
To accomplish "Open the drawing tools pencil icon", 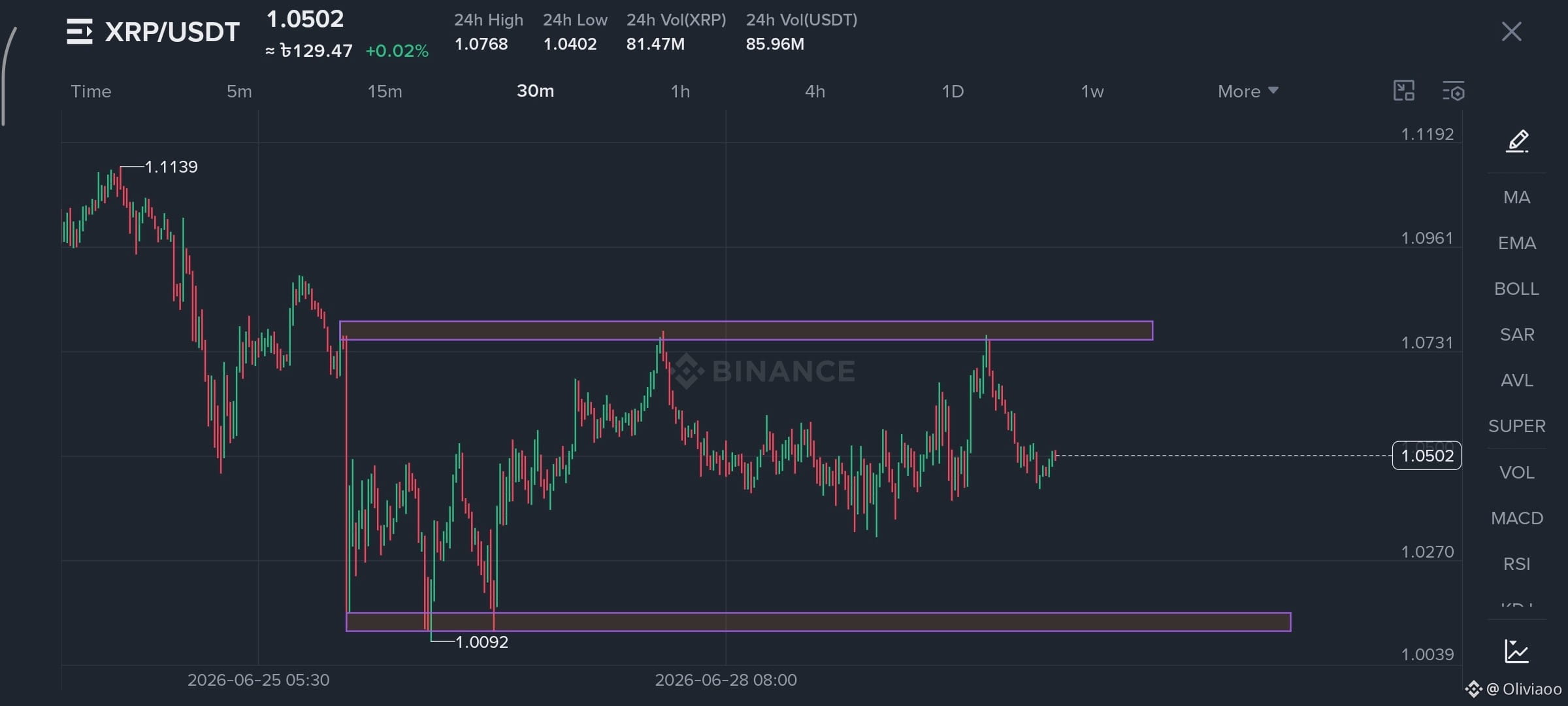I will coord(1517,141).
